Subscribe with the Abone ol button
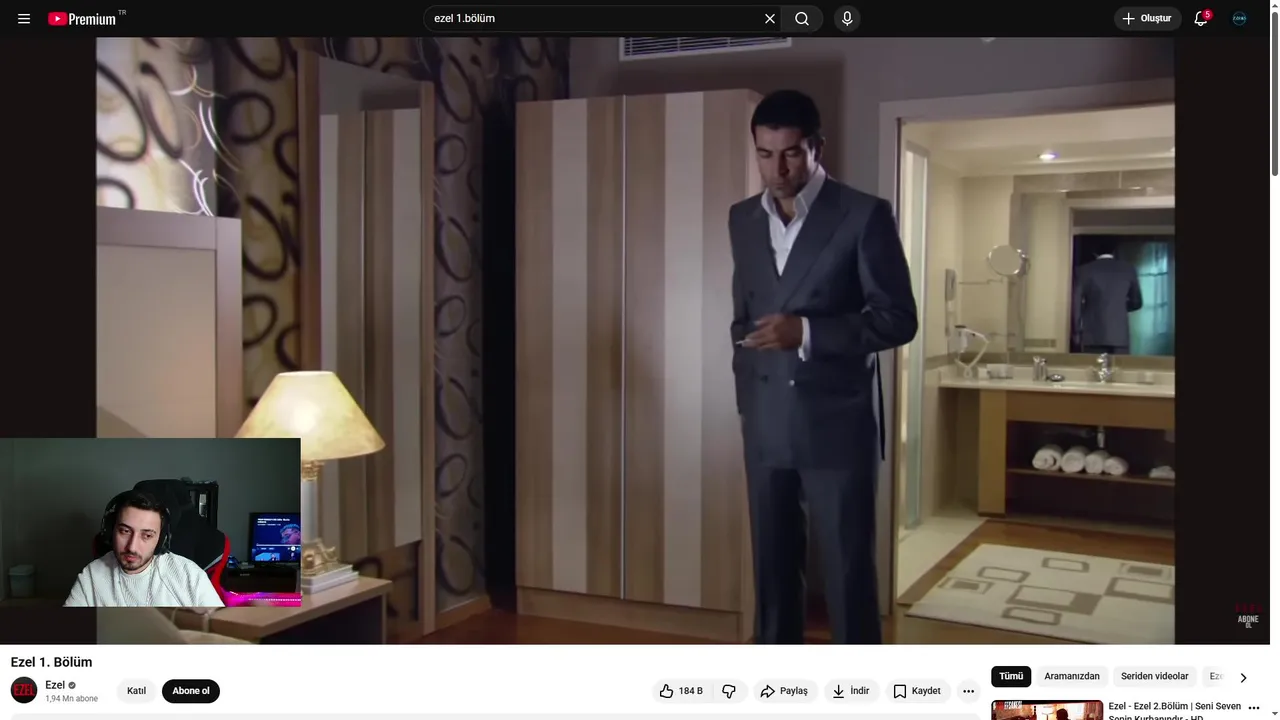1280x720 pixels. 191,691
